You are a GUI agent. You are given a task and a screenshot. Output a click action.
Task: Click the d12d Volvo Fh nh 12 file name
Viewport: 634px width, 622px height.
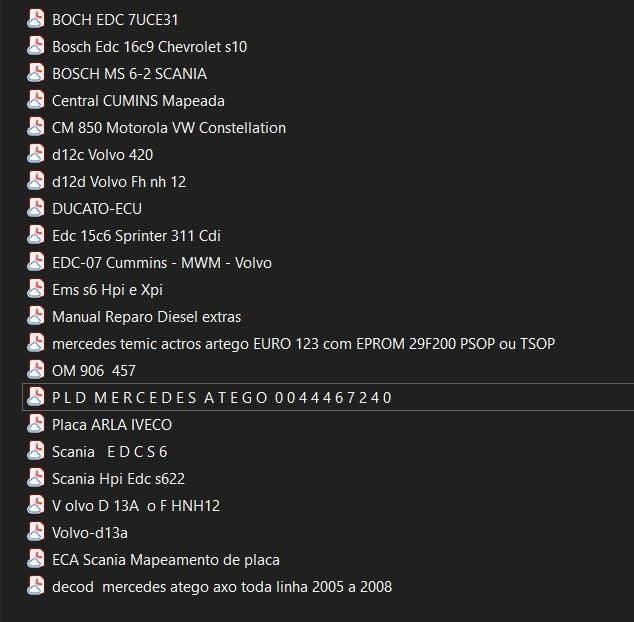click(118, 181)
